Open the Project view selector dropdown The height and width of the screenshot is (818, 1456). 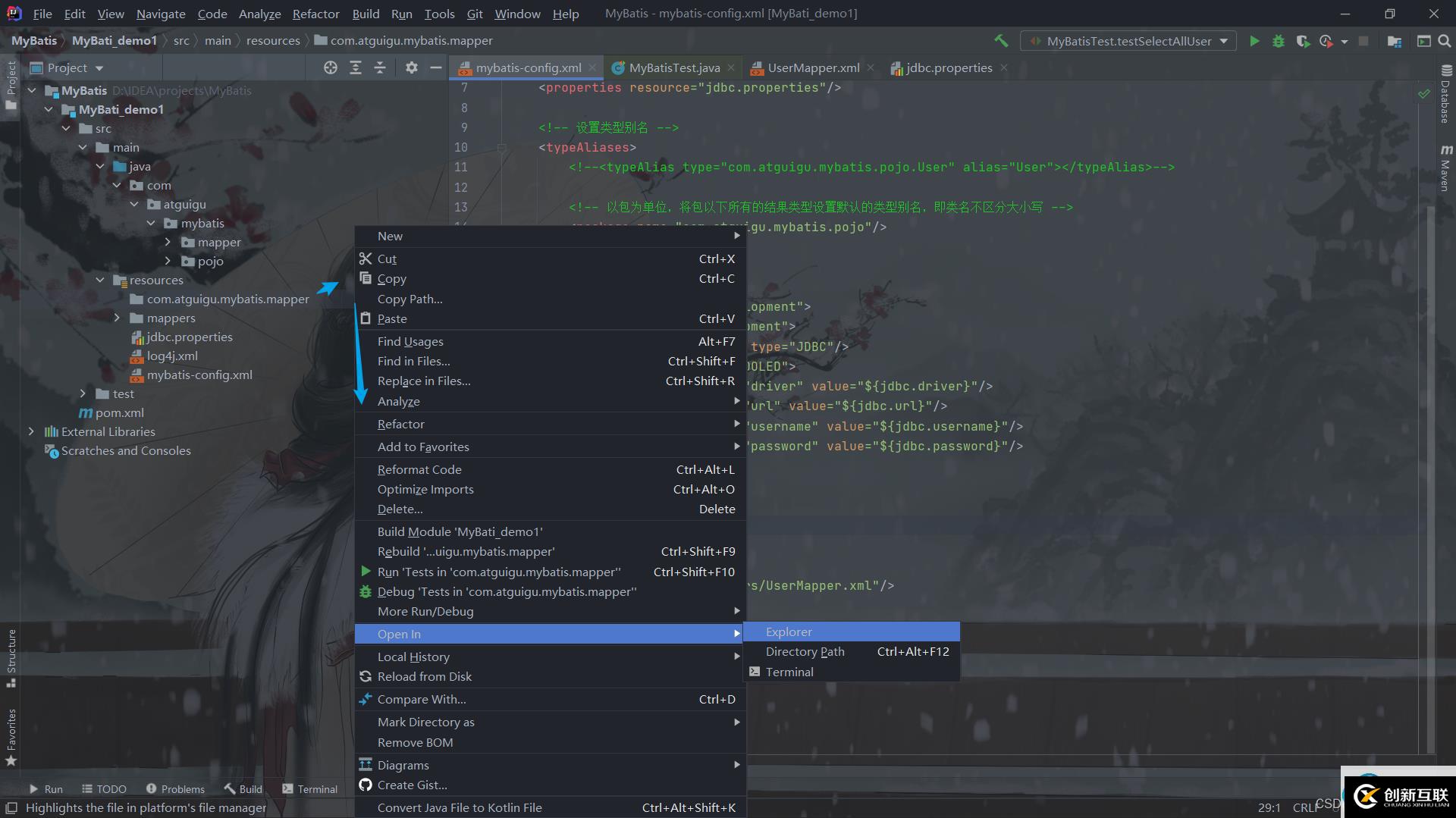coord(67,67)
